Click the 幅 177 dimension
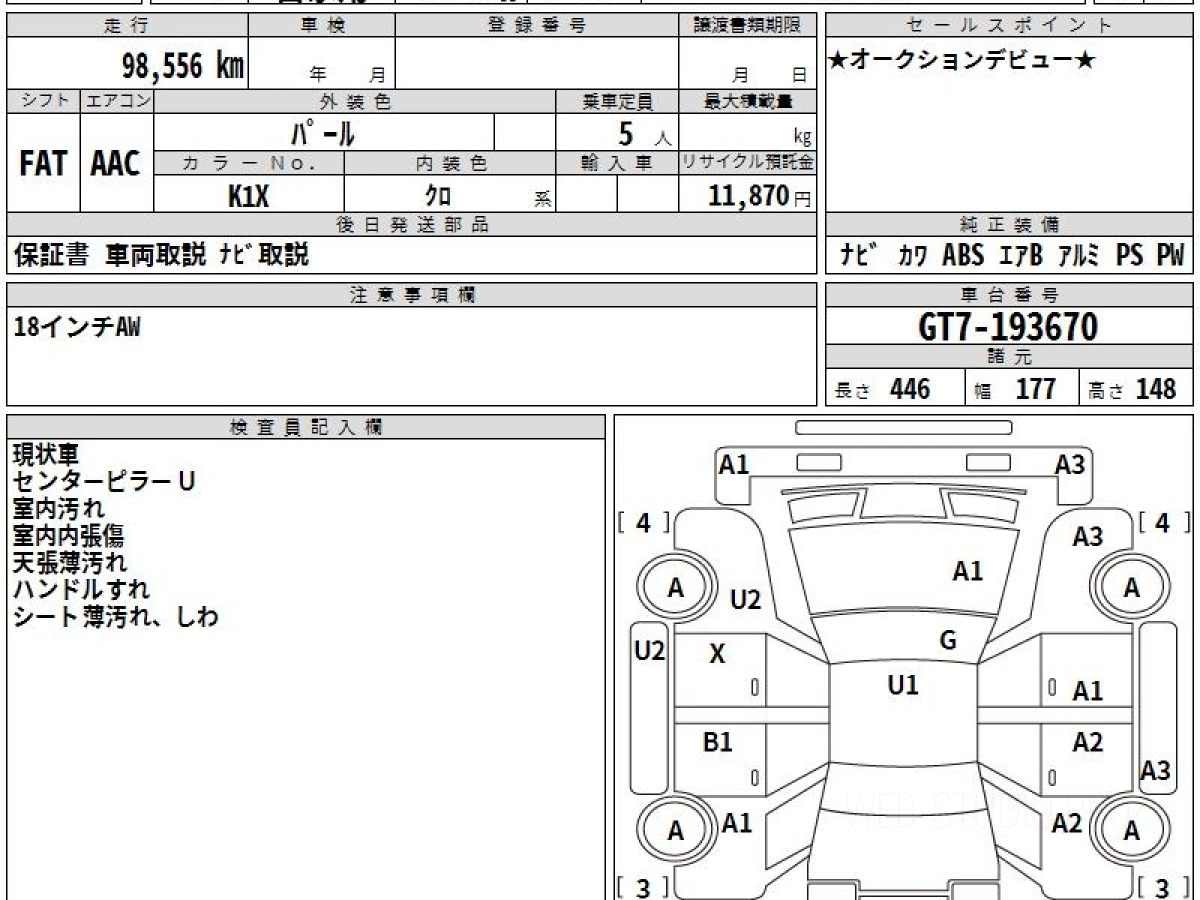 pyautogui.click(x=1015, y=389)
